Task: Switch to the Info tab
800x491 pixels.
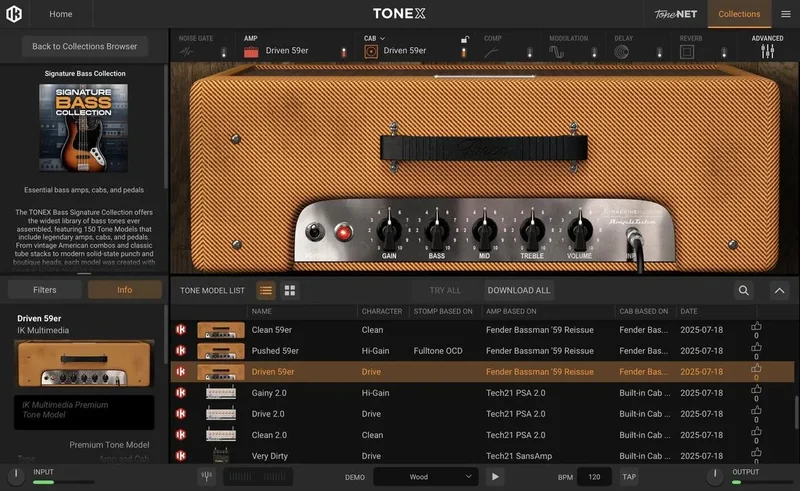Action: [124, 290]
